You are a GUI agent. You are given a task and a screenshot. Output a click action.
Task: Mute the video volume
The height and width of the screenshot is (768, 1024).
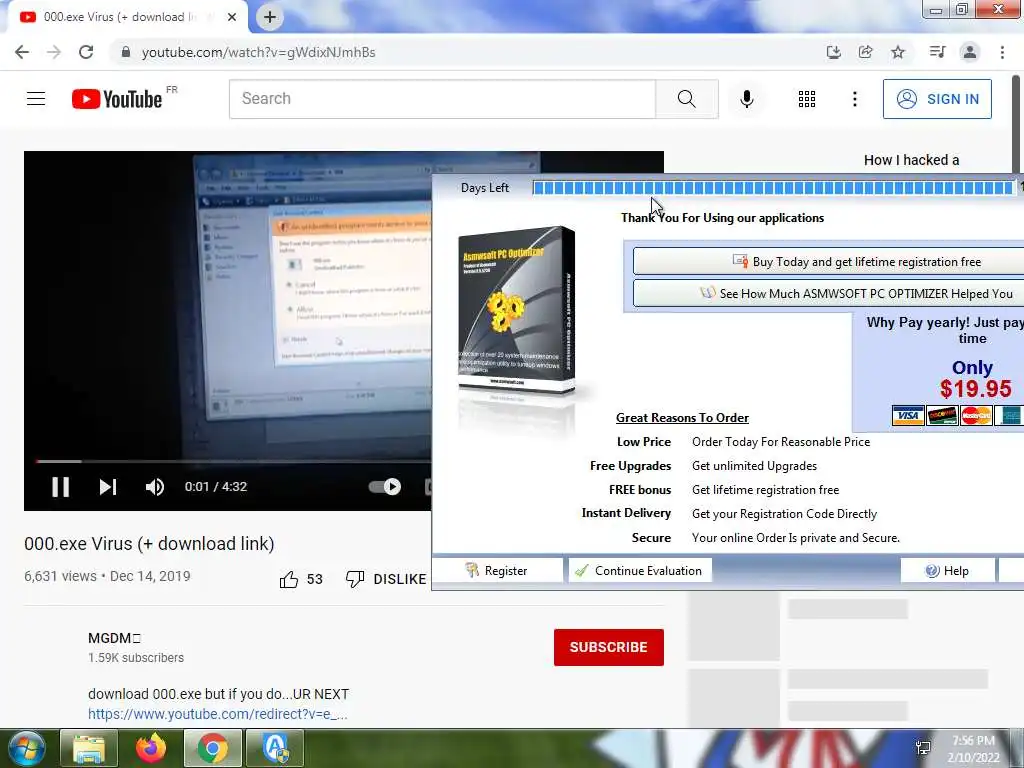tap(155, 487)
